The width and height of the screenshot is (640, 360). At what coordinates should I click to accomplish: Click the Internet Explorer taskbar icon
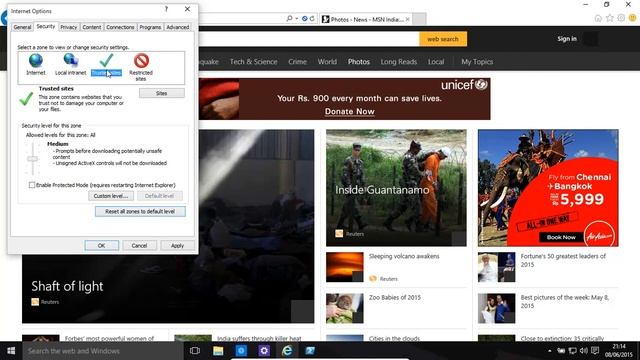(x=287, y=351)
